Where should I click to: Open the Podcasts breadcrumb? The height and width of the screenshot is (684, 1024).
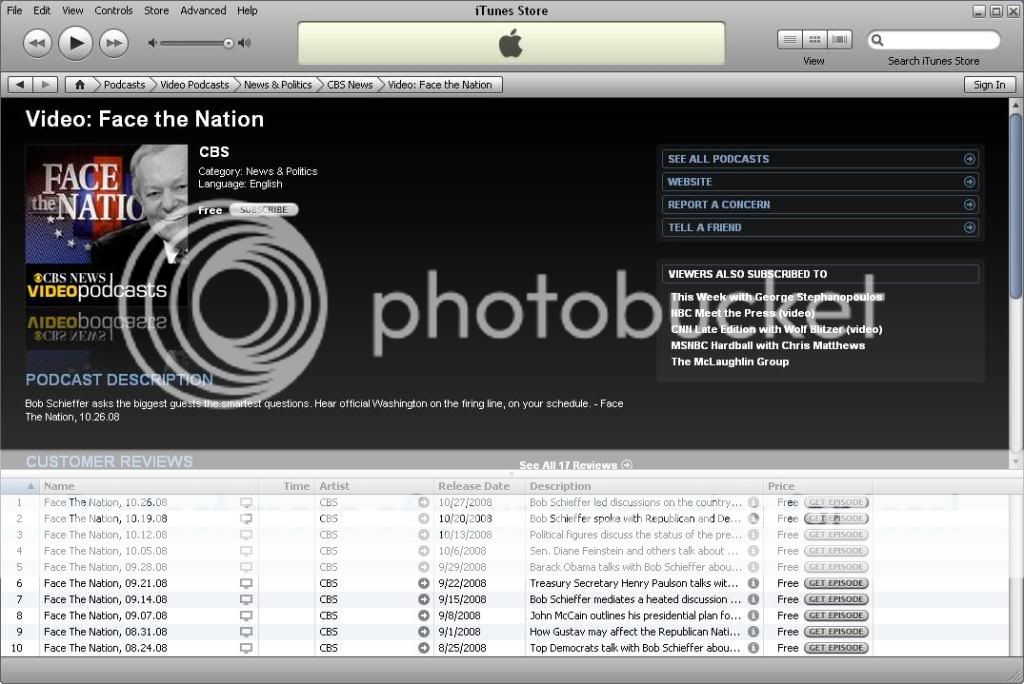point(124,84)
